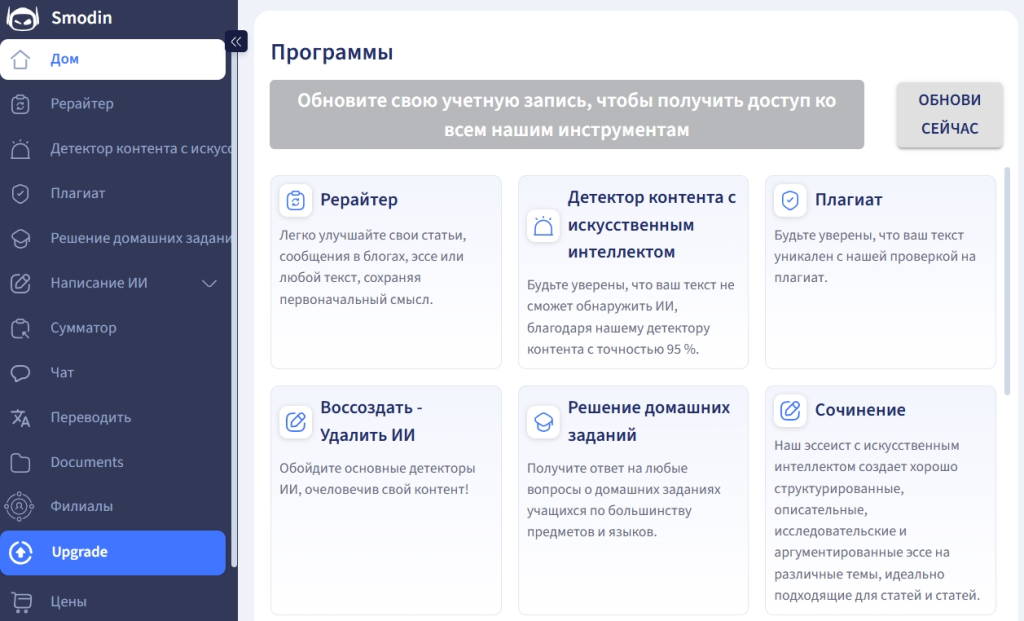The image size is (1024, 621).
Task: Click the gray account upgrade banner
Action: tap(567, 114)
